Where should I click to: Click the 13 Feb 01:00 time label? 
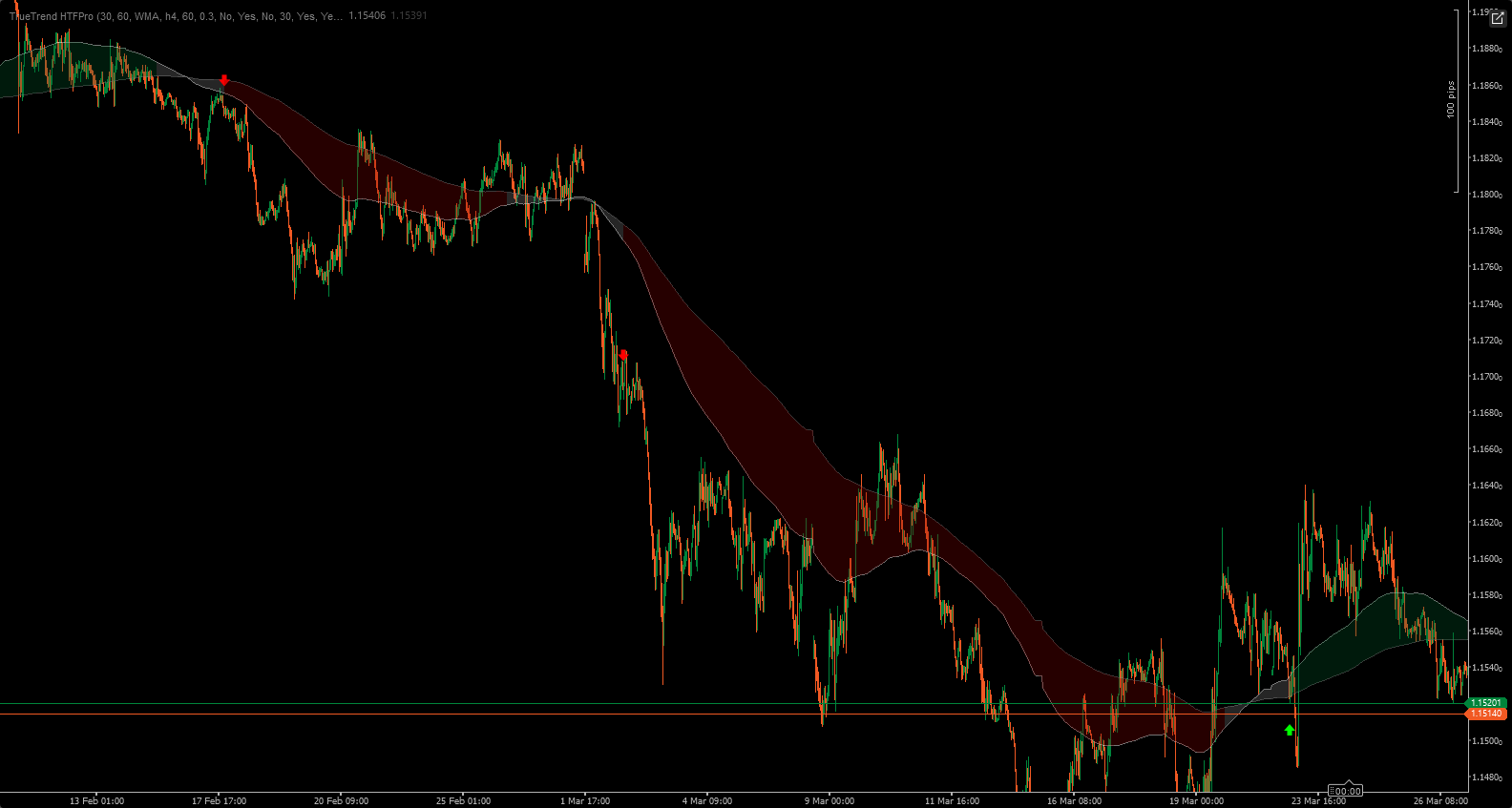(x=96, y=800)
